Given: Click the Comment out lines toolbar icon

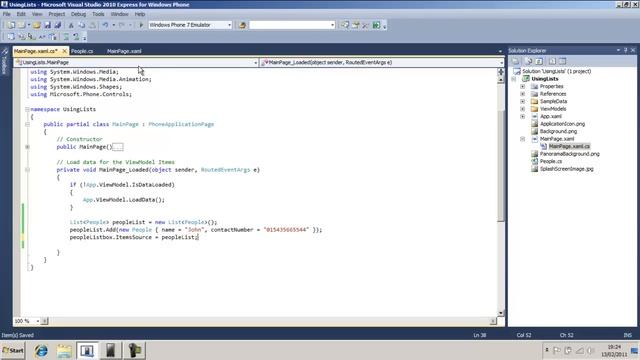Looking at the screenshot, I should [x=66, y=37].
